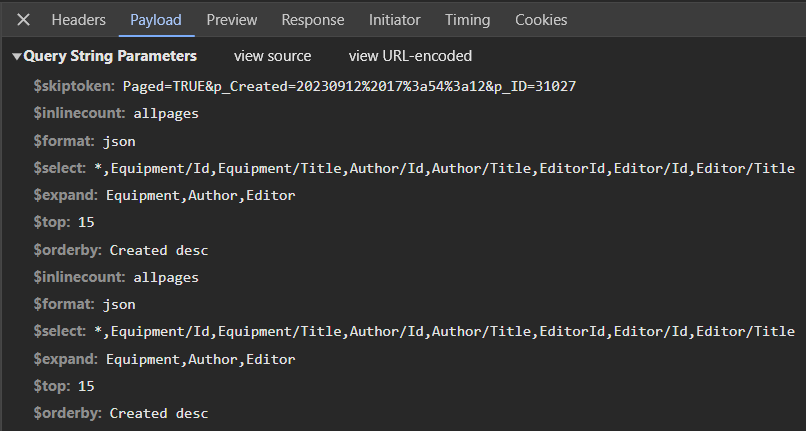The width and height of the screenshot is (806, 431).
Task: Select the Payload tab
Action: [x=156, y=20]
